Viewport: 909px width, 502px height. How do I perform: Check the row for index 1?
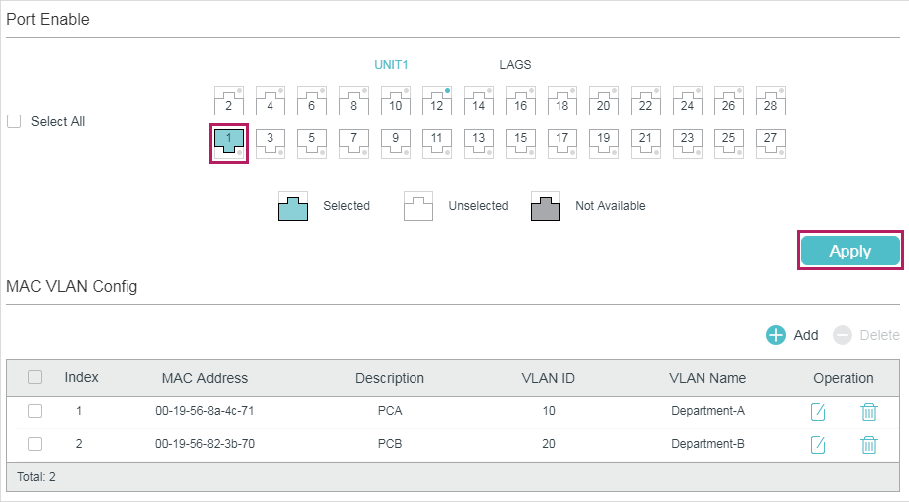35,410
